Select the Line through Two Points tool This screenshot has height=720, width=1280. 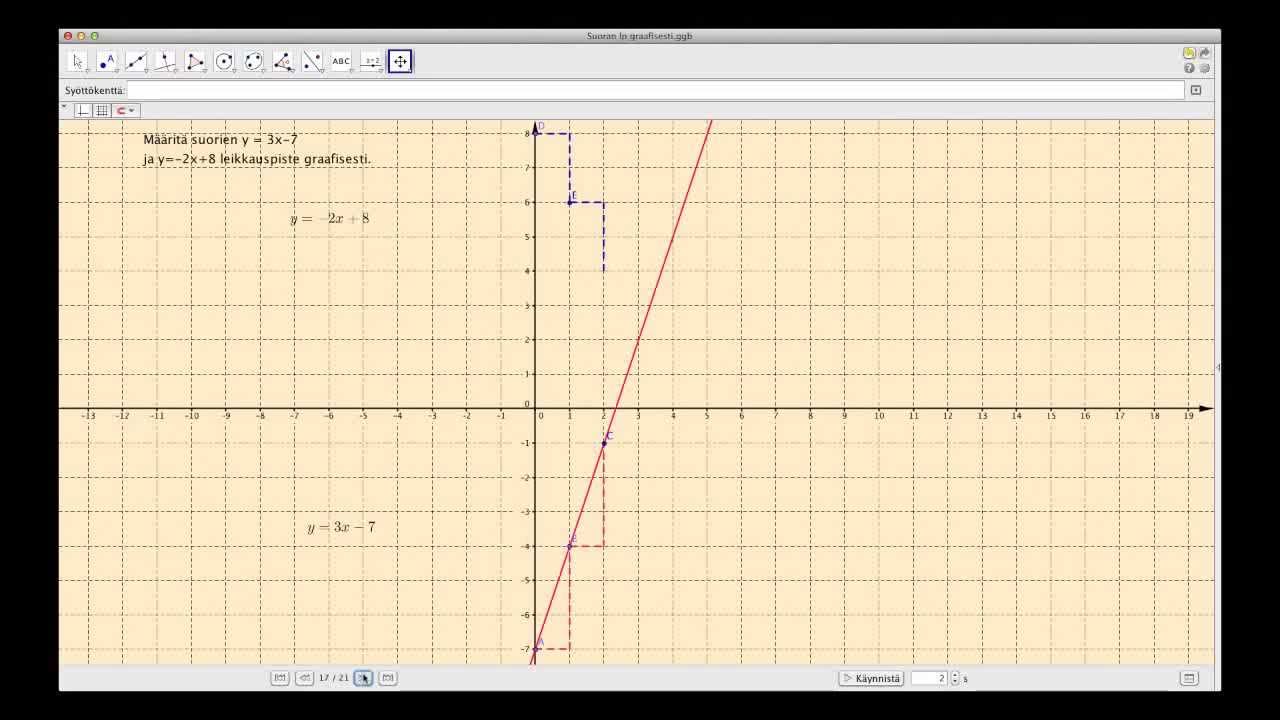coord(136,62)
